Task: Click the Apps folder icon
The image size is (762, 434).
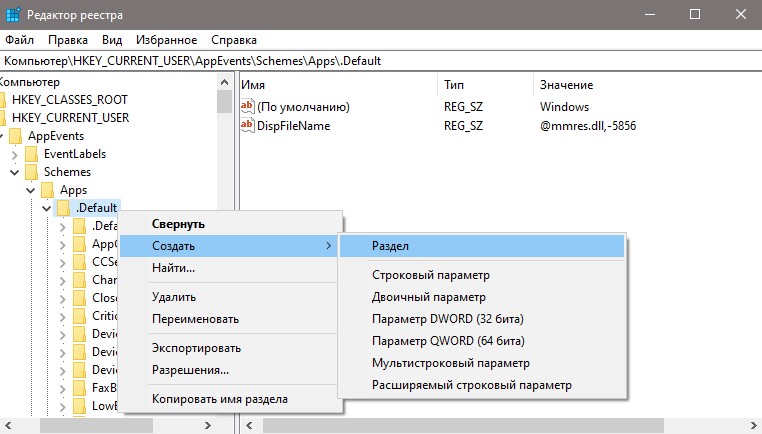Action: point(48,190)
